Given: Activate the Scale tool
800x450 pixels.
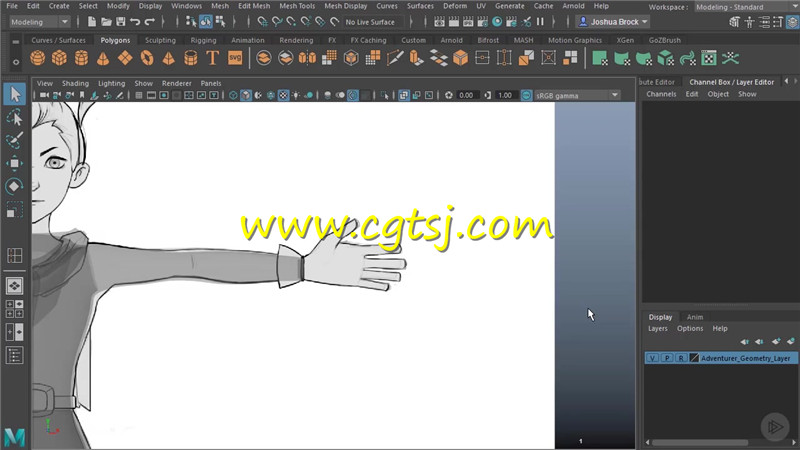Looking at the screenshot, I should [x=14, y=210].
